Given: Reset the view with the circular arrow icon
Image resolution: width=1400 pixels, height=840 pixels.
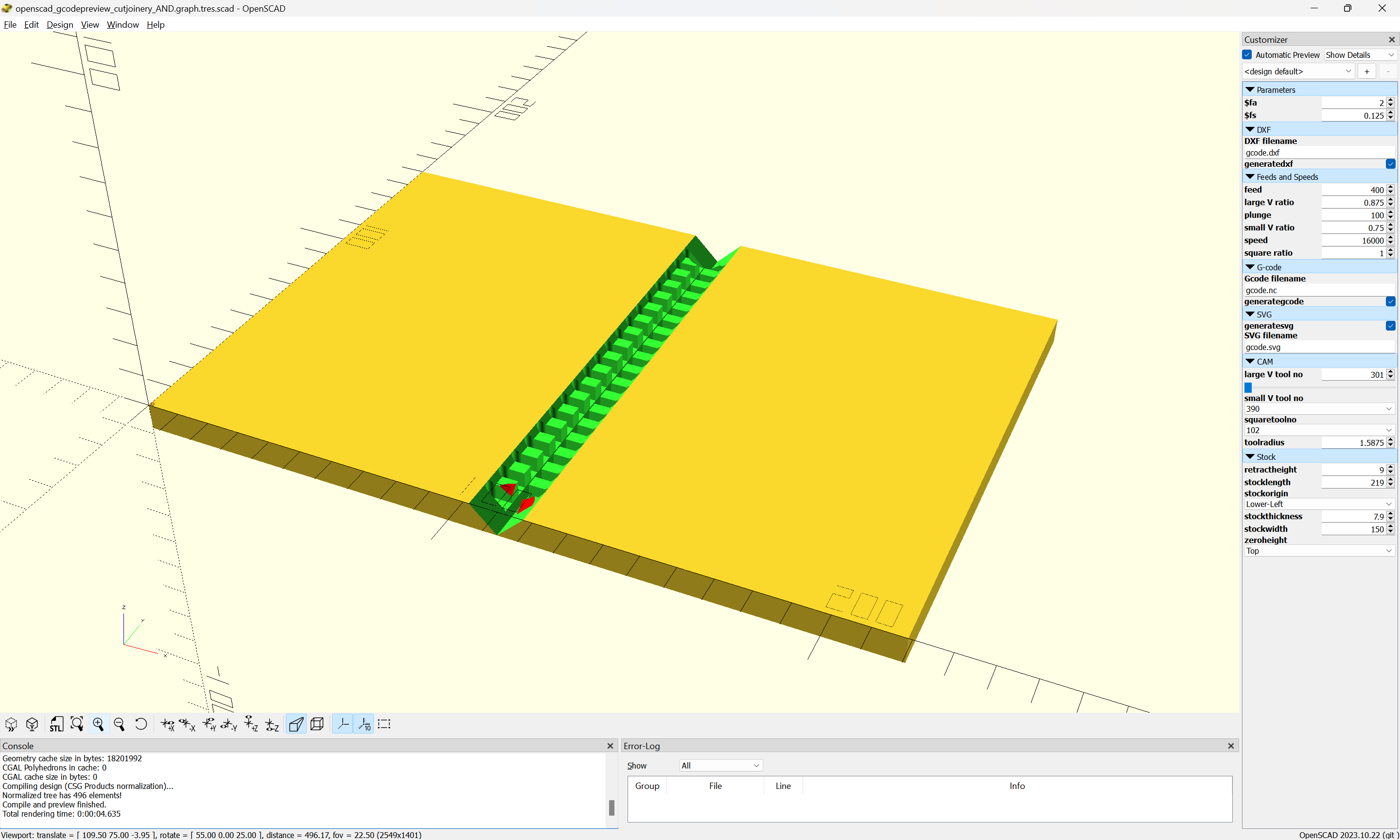Looking at the screenshot, I should point(141,724).
